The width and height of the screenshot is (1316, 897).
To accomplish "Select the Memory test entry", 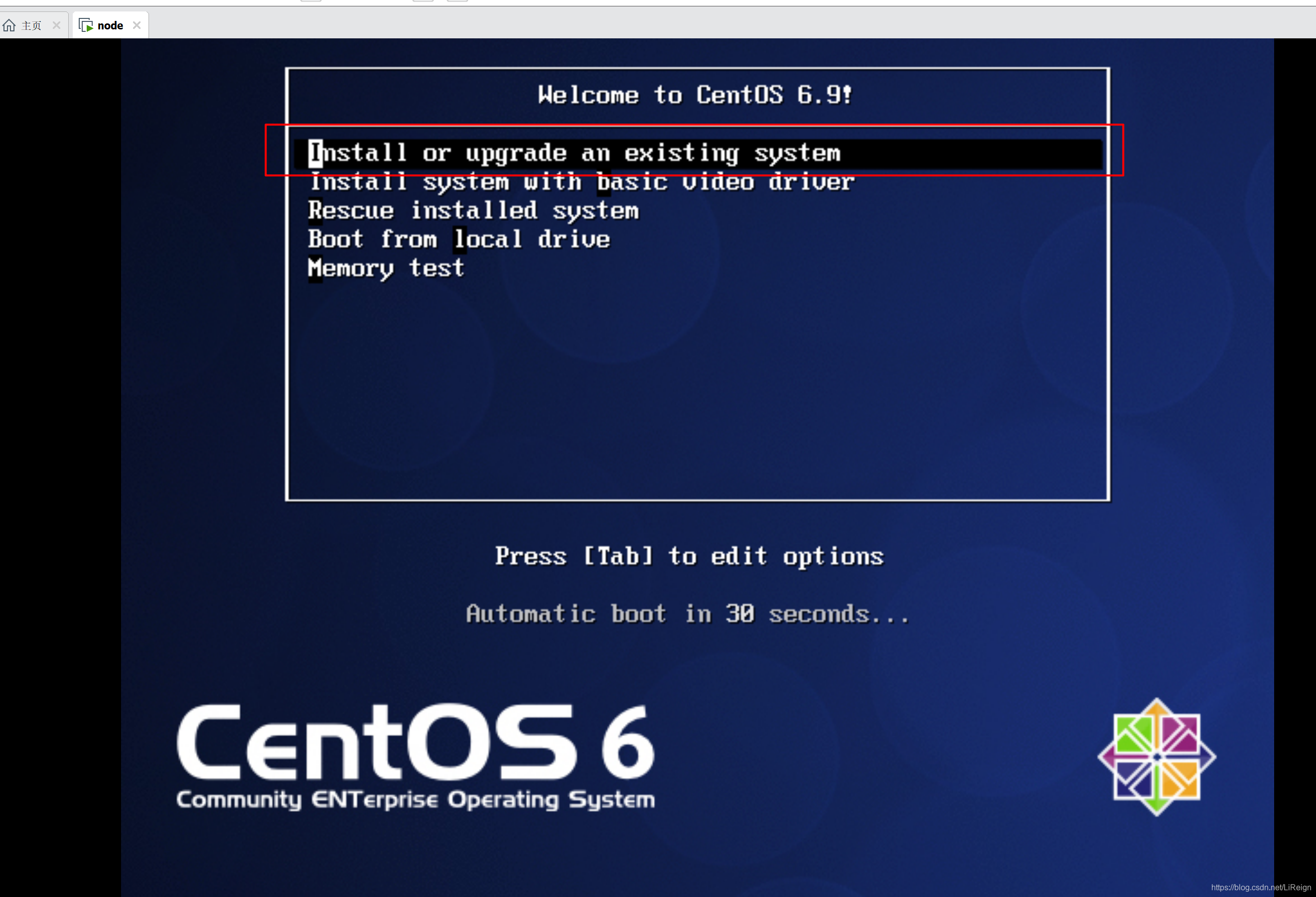I will (x=386, y=268).
